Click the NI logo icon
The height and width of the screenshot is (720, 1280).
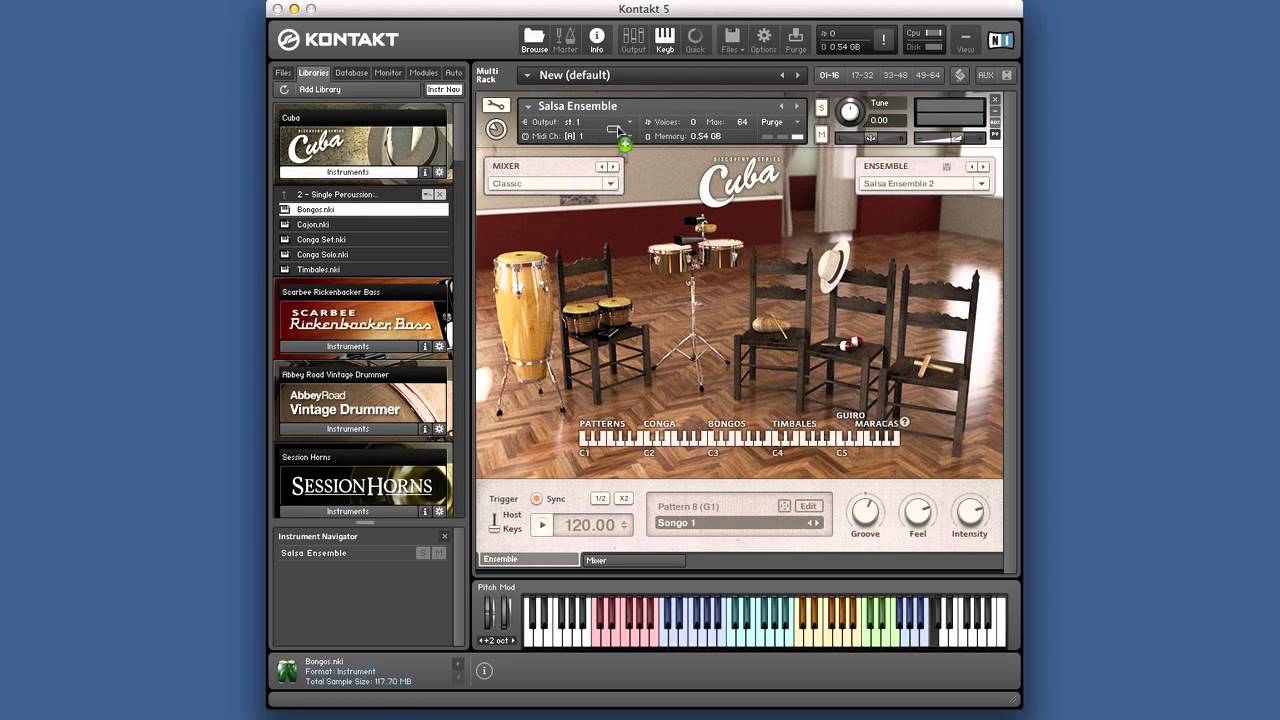click(x=999, y=40)
